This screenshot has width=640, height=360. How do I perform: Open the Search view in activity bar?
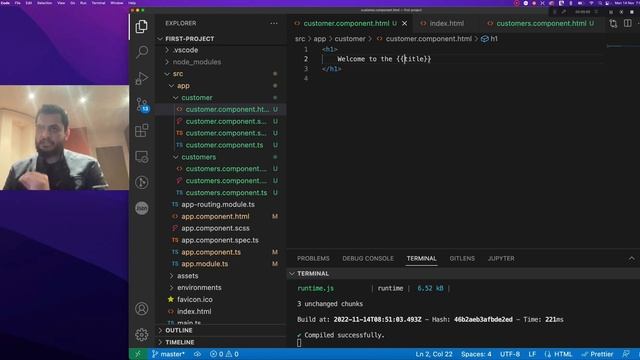coord(142,52)
